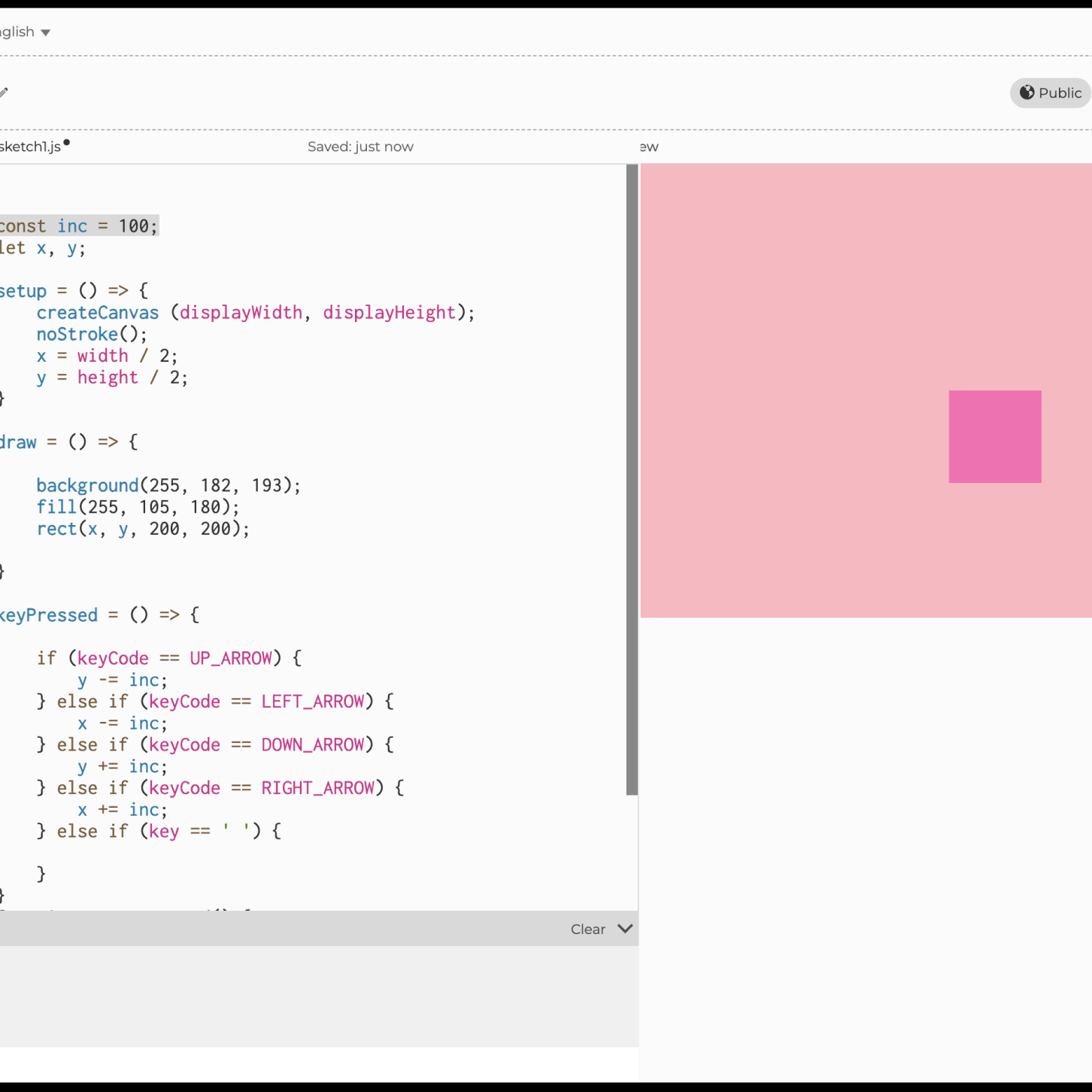
Task: Click the 'y = height / 2;' line
Action: pyautogui.click(x=112, y=378)
